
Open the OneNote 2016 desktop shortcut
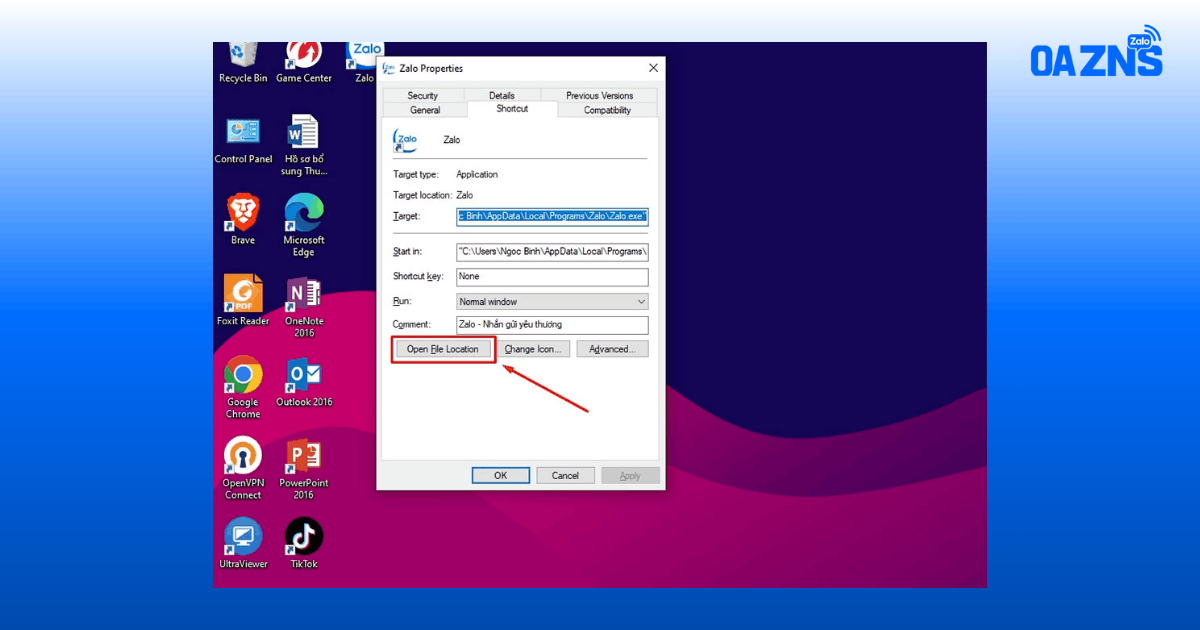click(304, 307)
